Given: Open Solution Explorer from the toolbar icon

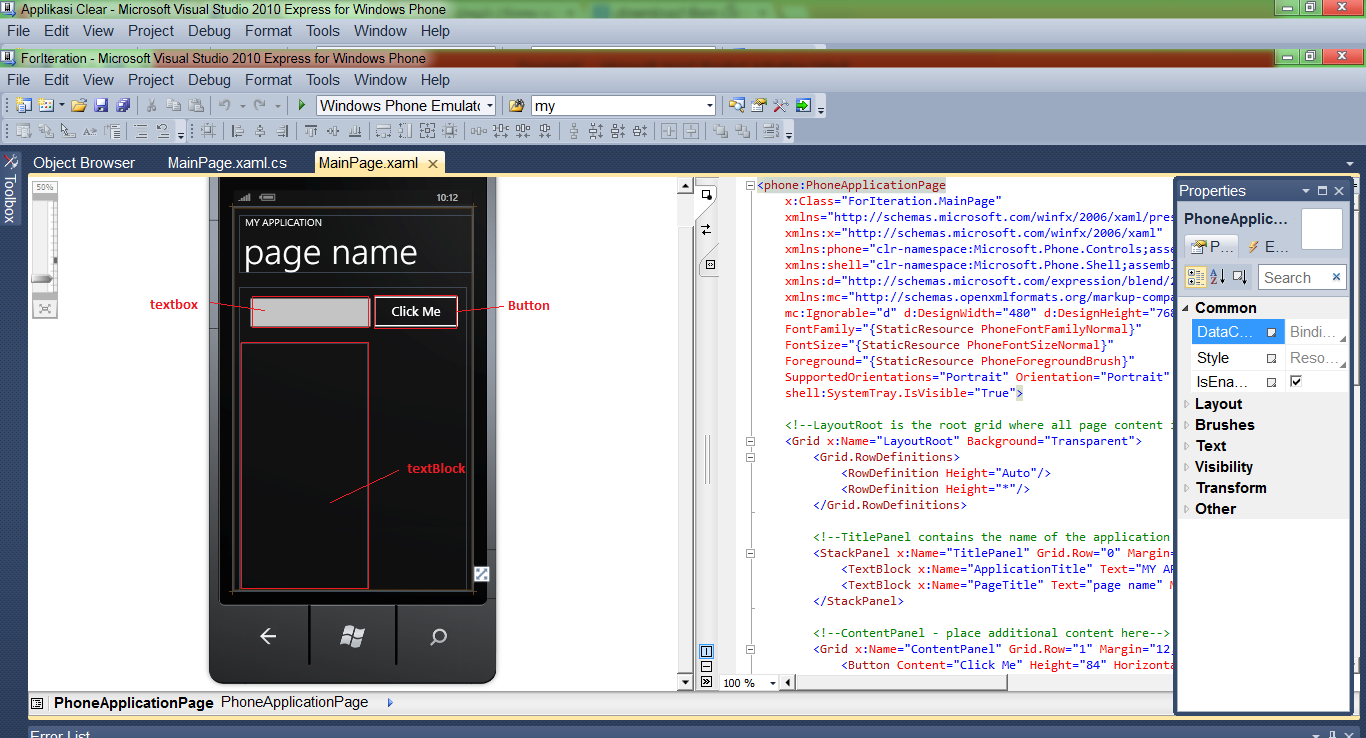Looking at the screenshot, I should [x=737, y=105].
